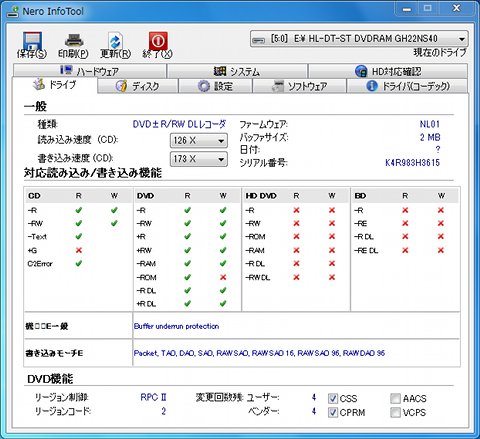Switch to the ディスク (Disc) tab

[138, 86]
